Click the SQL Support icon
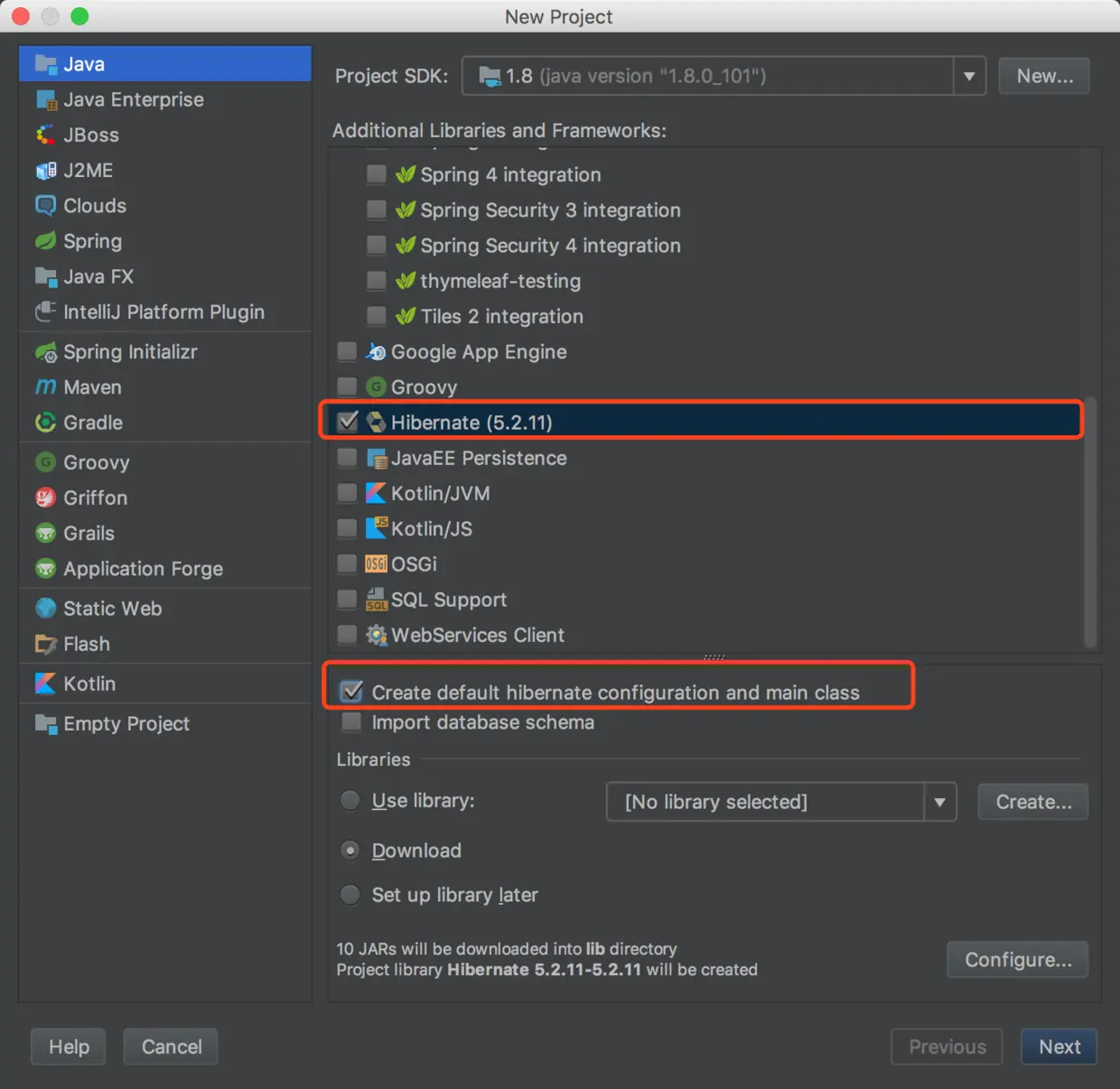 tap(376, 600)
